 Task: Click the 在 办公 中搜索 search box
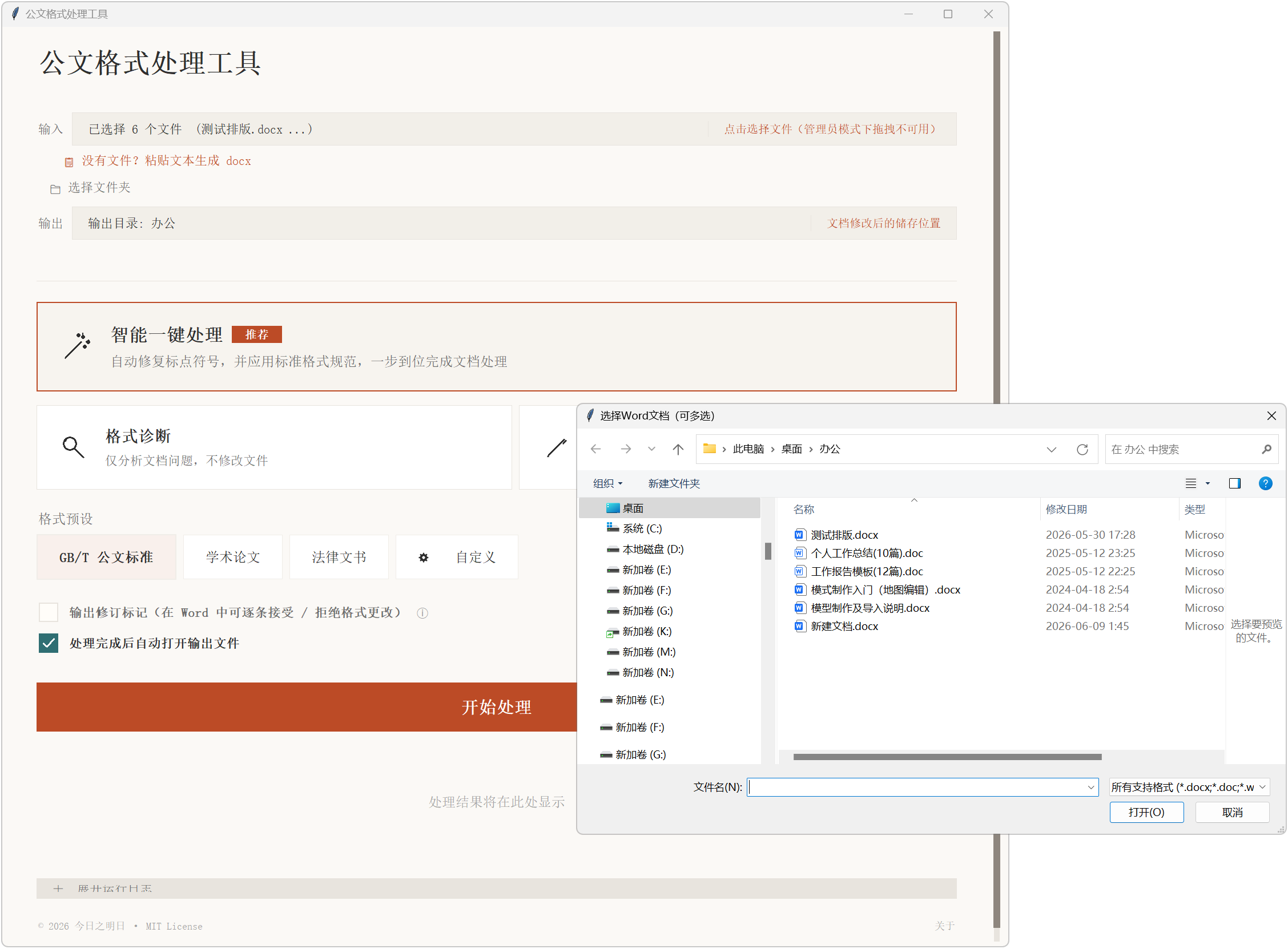point(1191,449)
